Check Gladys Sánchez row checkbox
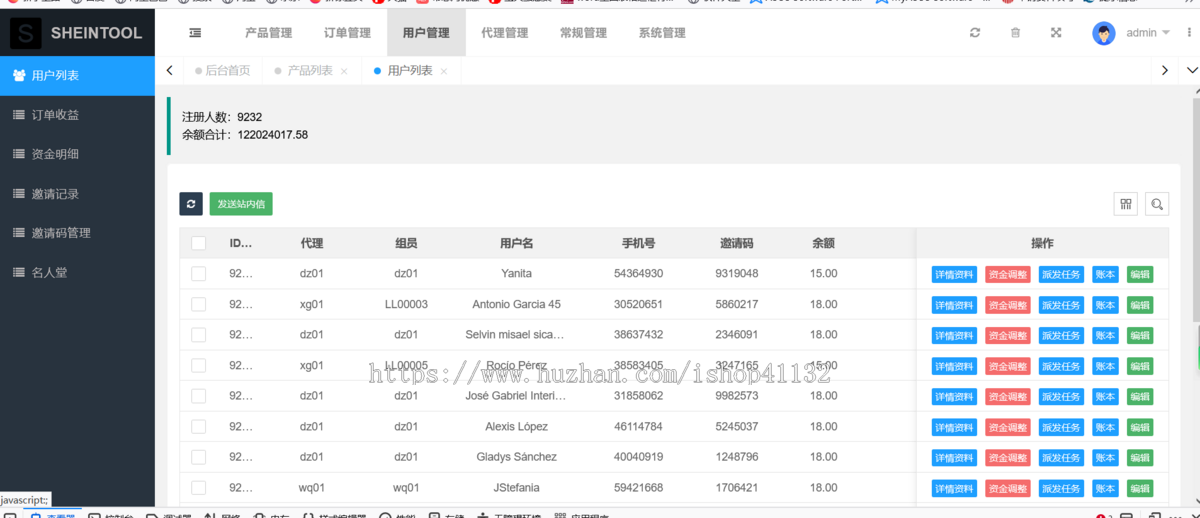The width and height of the screenshot is (1200, 518). [198, 457]
